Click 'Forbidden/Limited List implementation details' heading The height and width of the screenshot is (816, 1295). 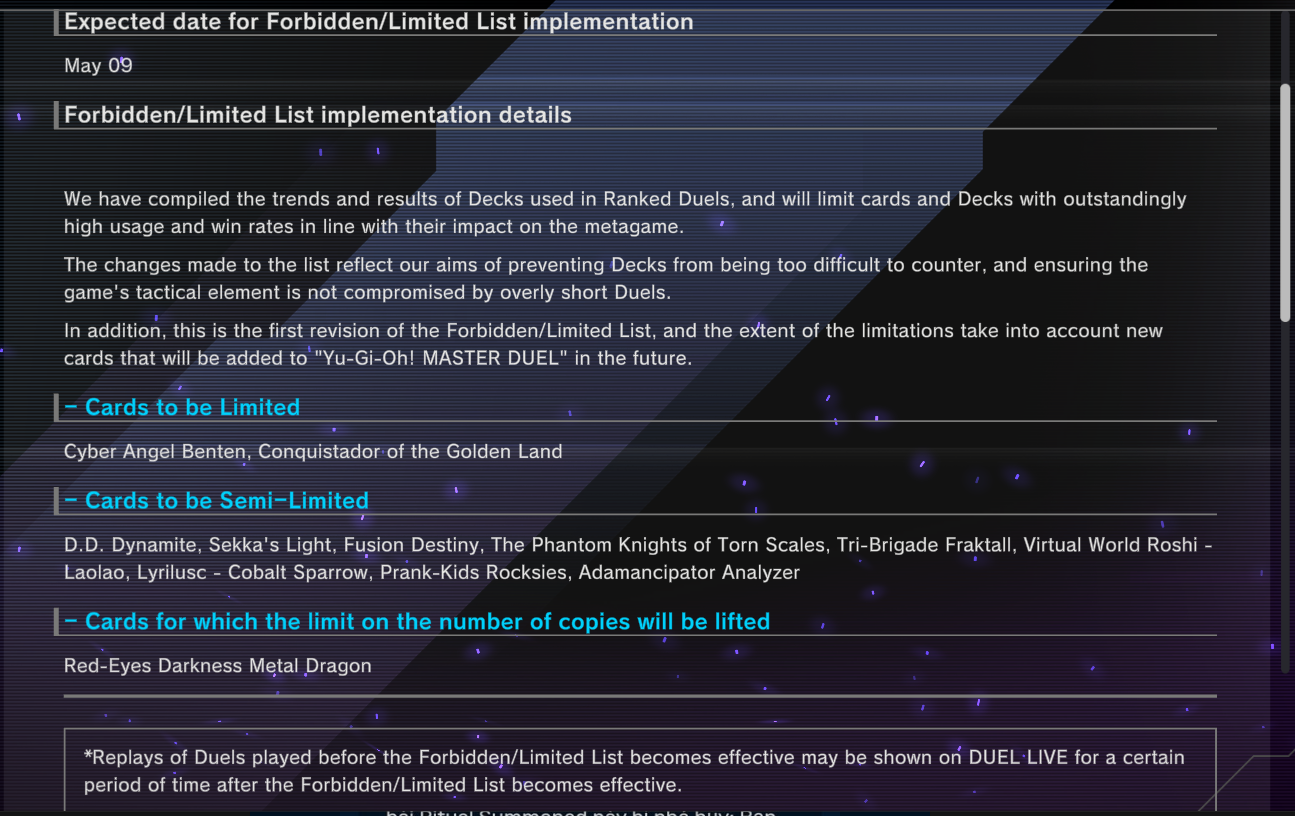318,115
